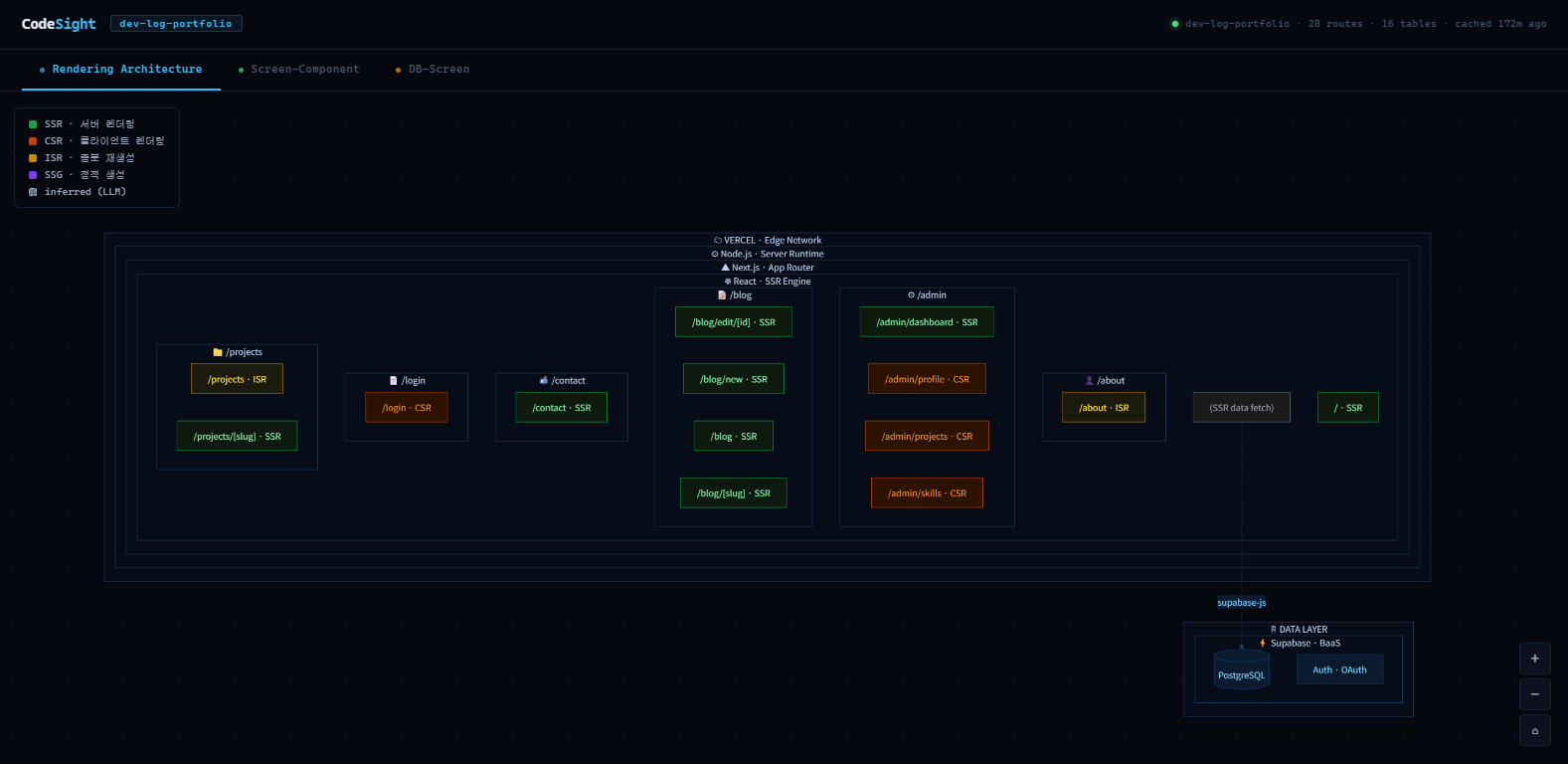The height and width of the screenshot is (764, 1568).
Task: Select the /admin/projects · CSR node
Action: pos(927,436)
